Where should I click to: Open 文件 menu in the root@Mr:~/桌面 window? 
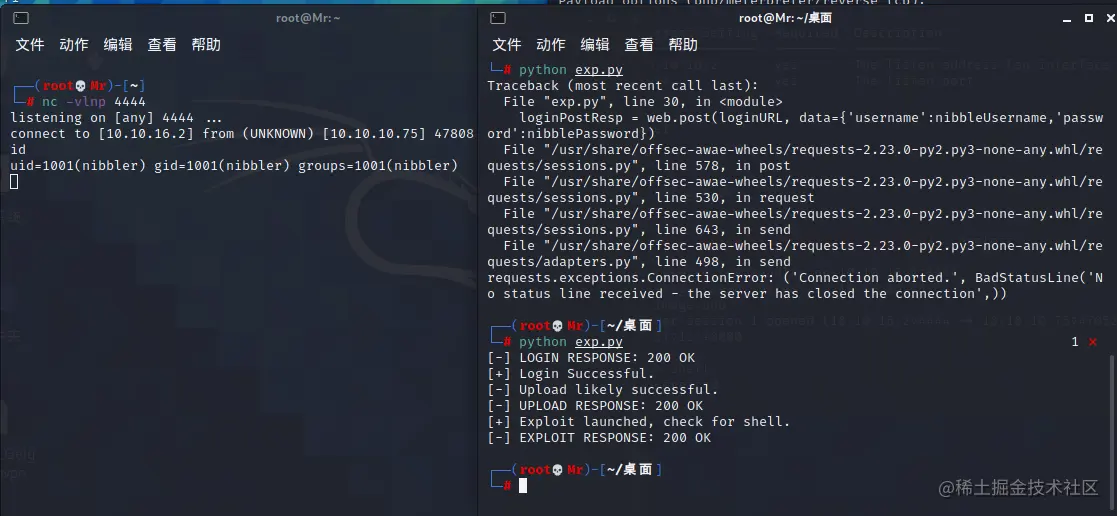pyautogui.click(x=507, y=44)
